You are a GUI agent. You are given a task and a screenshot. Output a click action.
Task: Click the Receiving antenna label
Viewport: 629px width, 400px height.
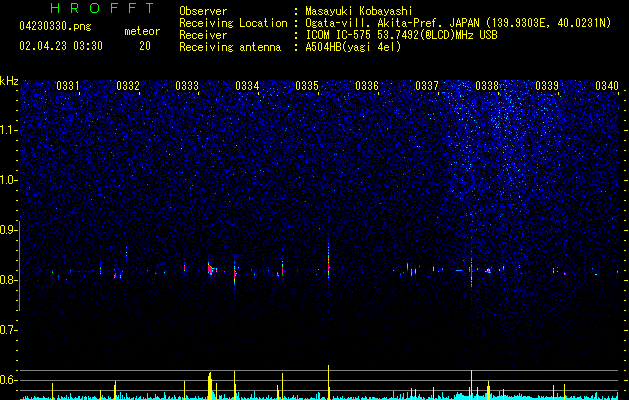pyautogui.click(x=230, y=47)
